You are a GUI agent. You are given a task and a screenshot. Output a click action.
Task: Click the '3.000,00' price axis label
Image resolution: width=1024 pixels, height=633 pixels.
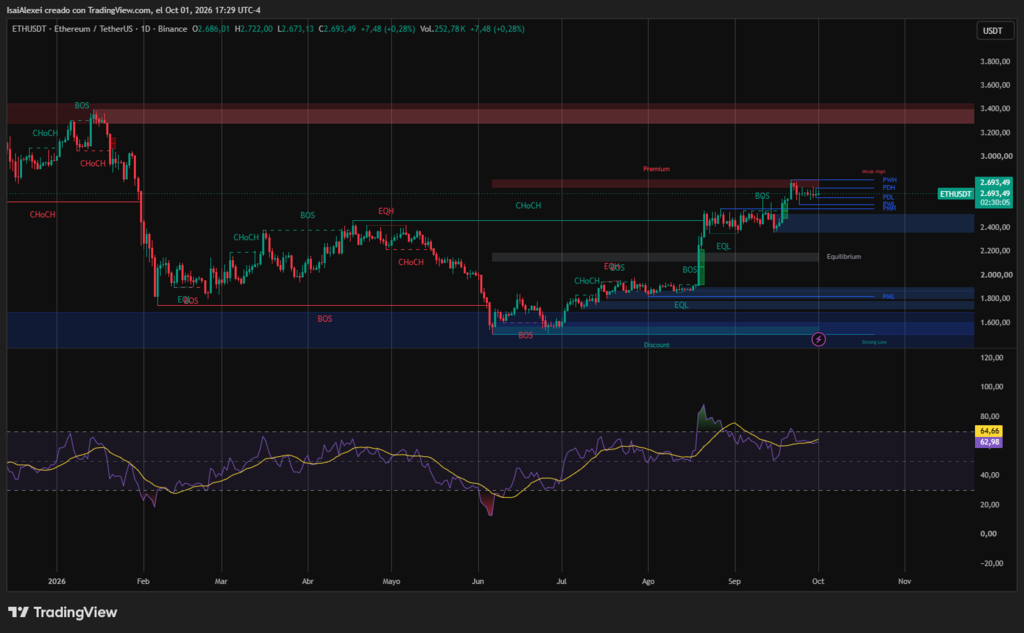995,156
